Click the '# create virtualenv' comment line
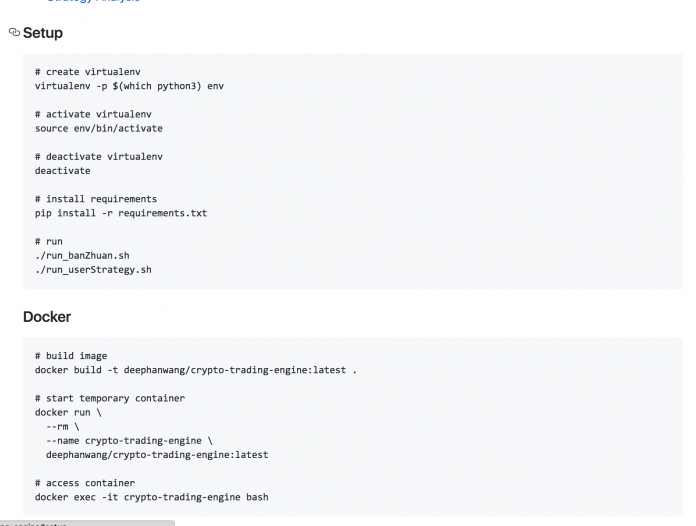The height and width of the screenshot is (526, 696). [88, 72]
